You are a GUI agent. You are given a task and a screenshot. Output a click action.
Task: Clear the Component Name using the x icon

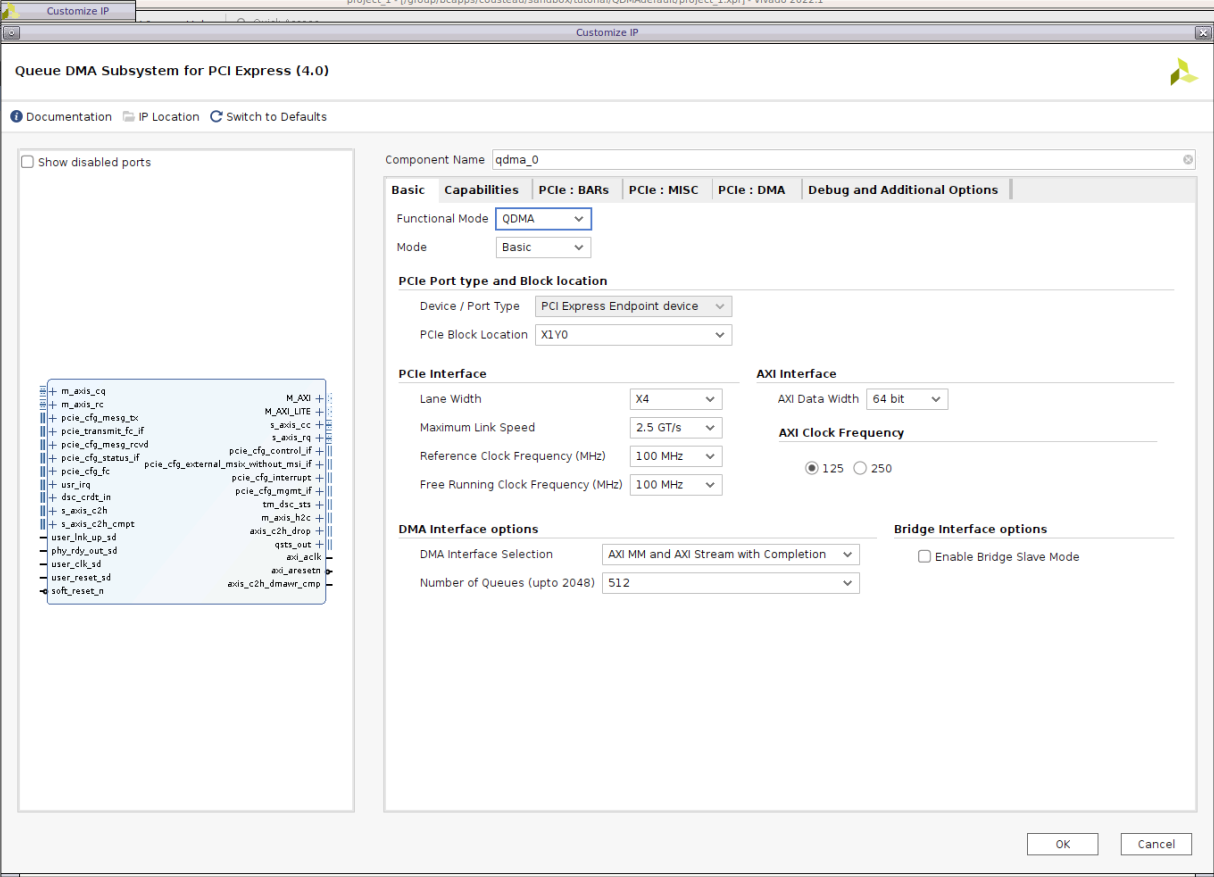1187,159
